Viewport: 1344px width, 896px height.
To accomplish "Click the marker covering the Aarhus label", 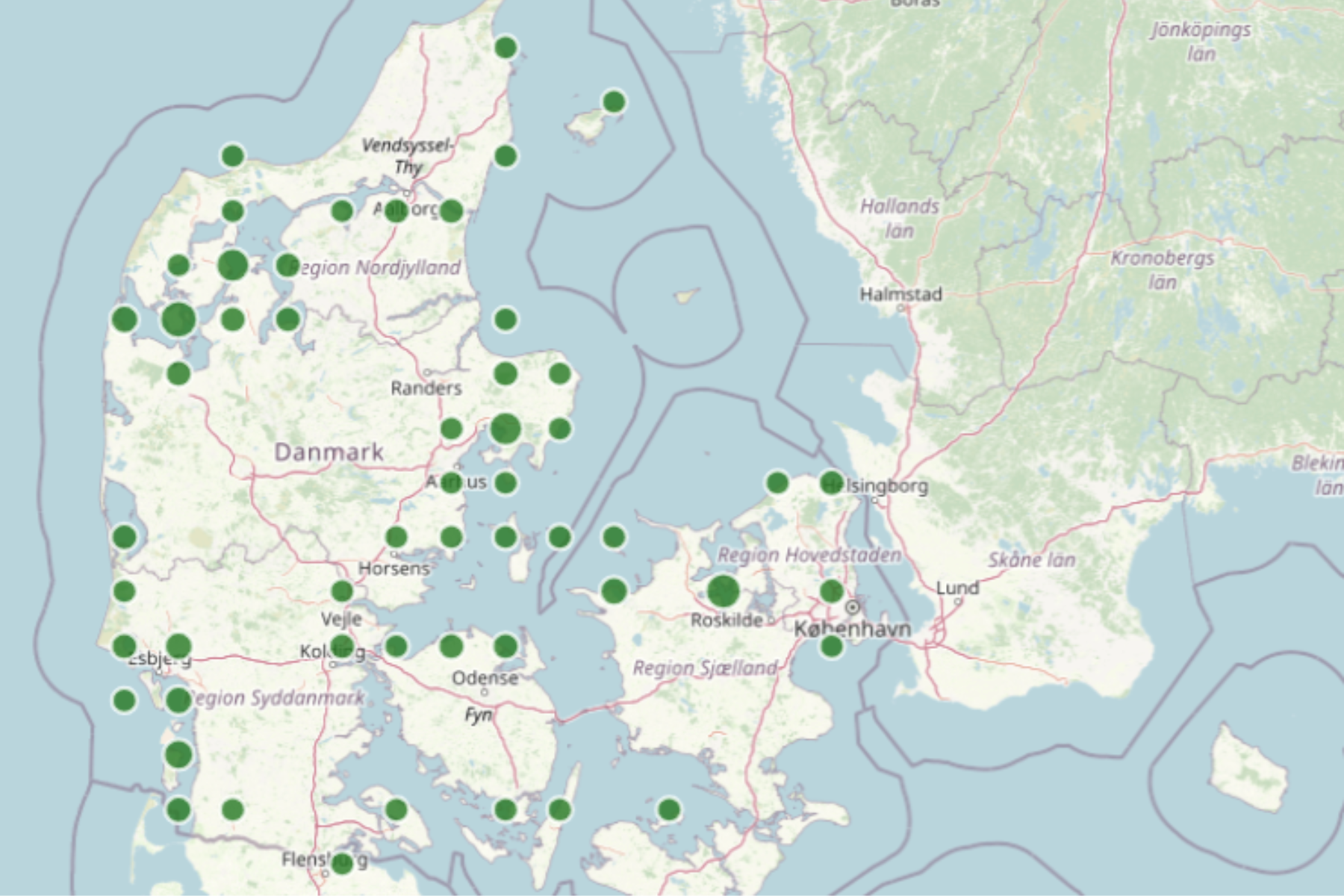I will click(451, 482).
